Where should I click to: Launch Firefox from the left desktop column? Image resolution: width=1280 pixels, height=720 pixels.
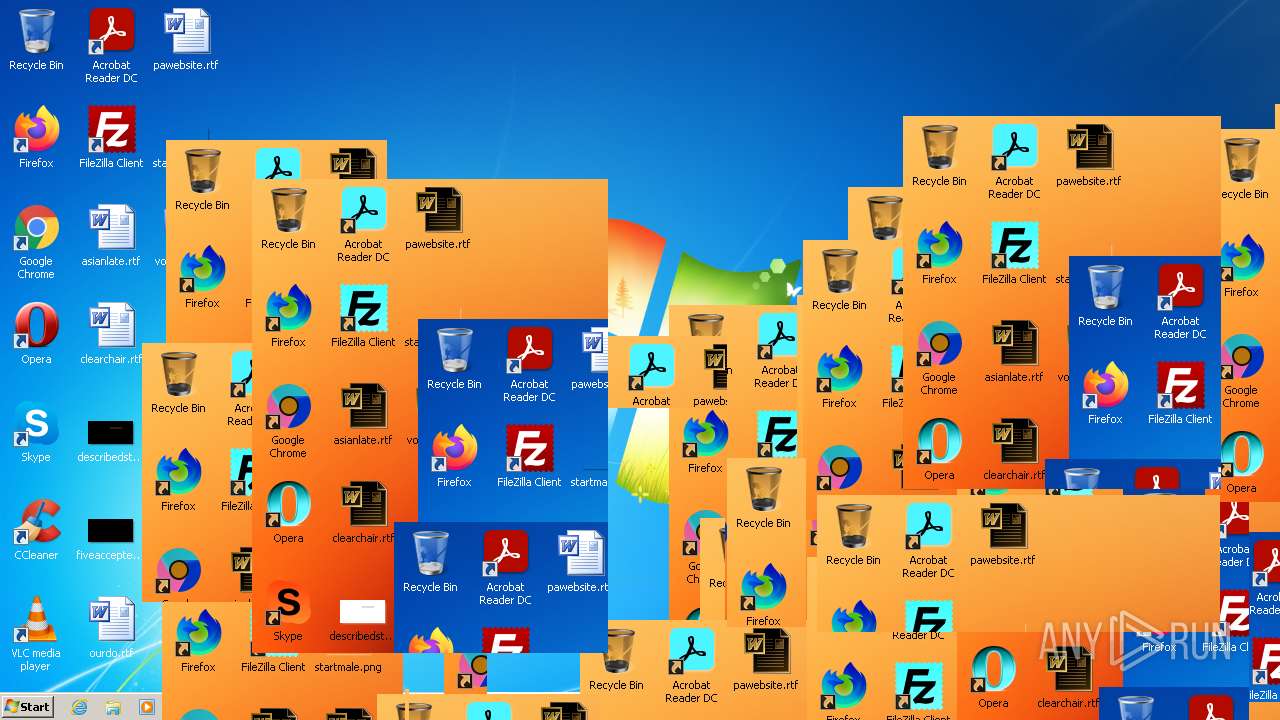[x=36, y=138]
